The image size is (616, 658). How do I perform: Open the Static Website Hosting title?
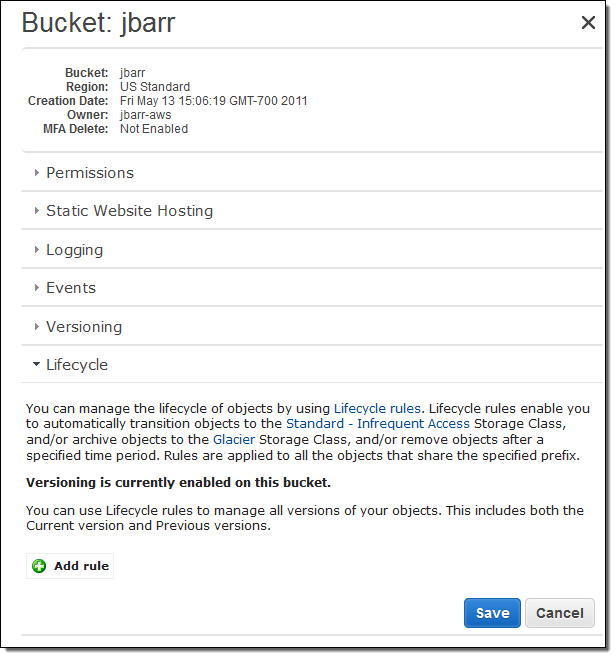129,211
